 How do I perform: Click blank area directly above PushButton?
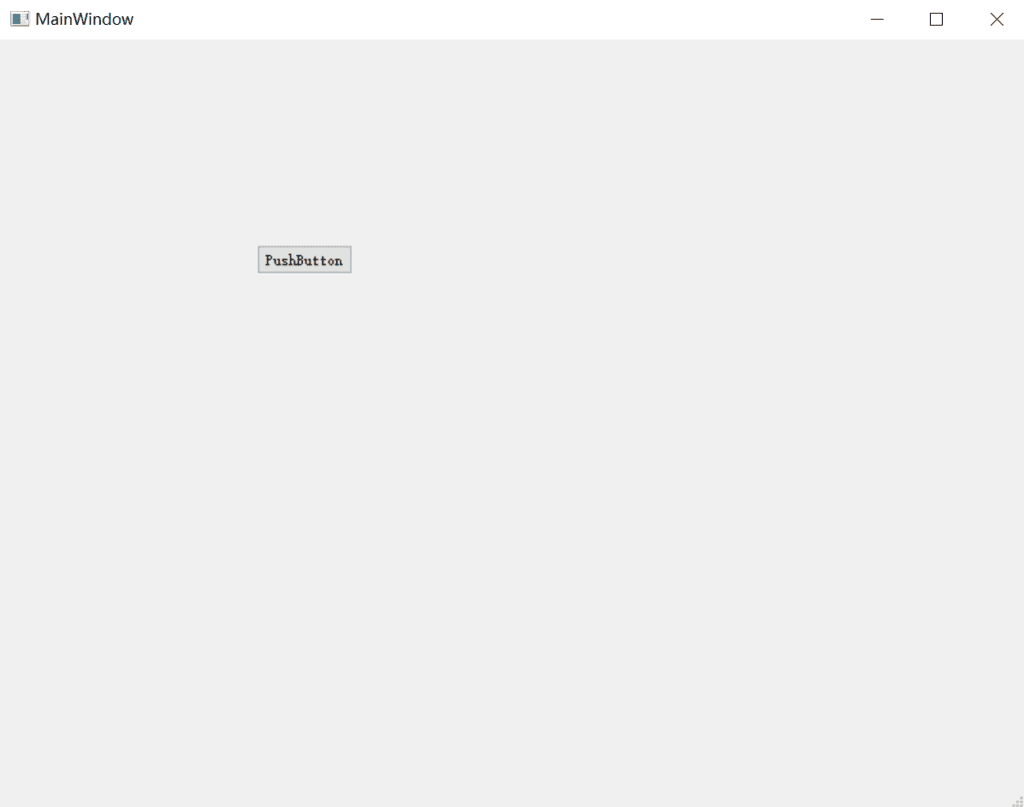pyautogui.click(x=304, y=210)
